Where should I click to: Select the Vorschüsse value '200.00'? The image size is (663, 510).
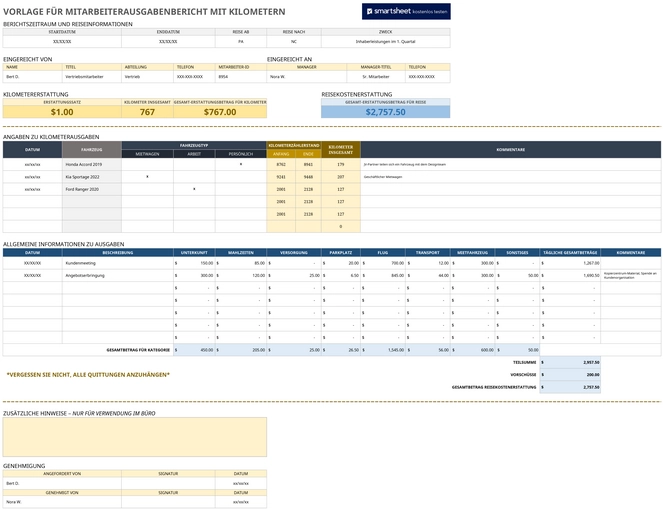570,375
